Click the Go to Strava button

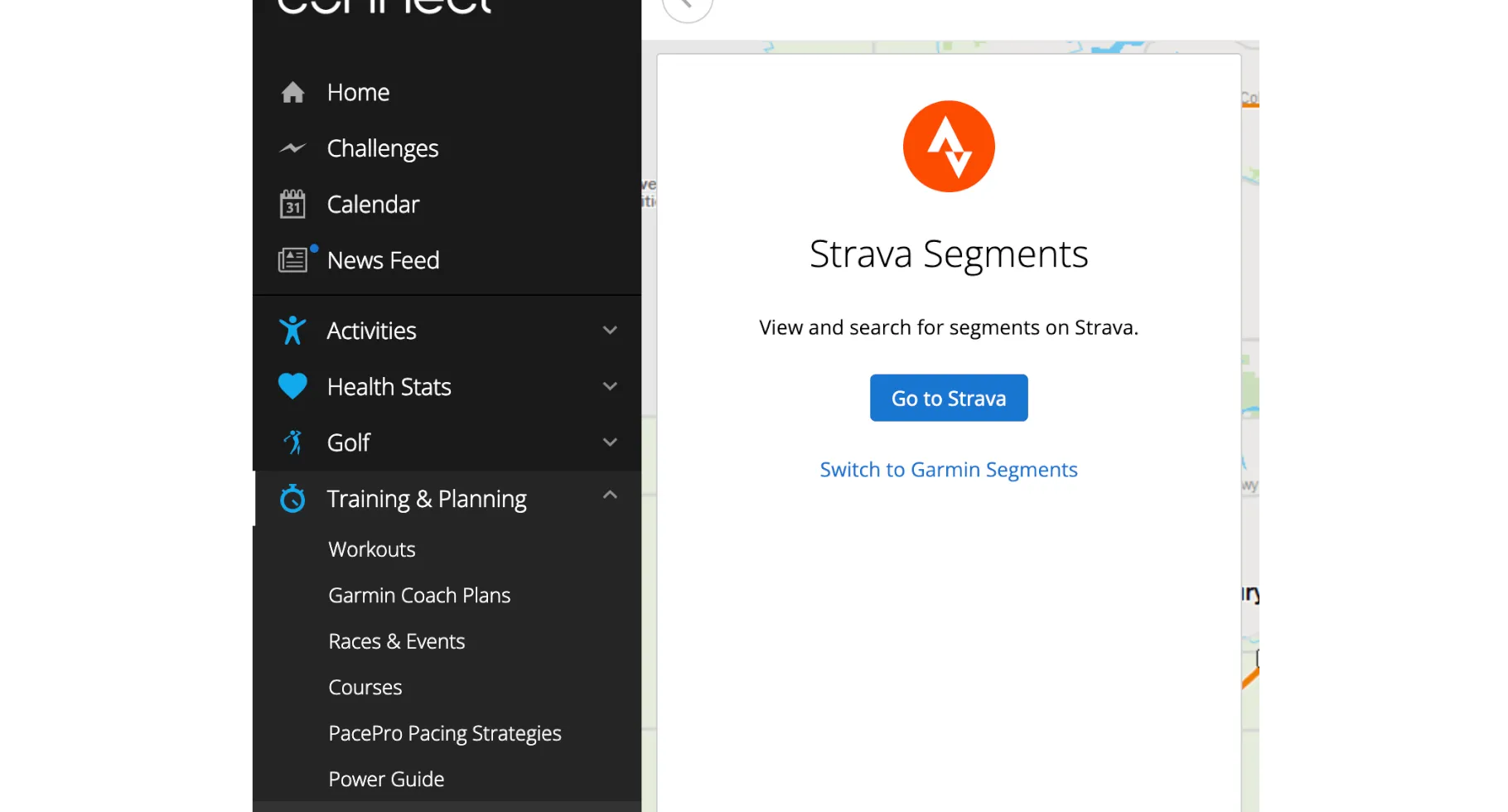949,398
